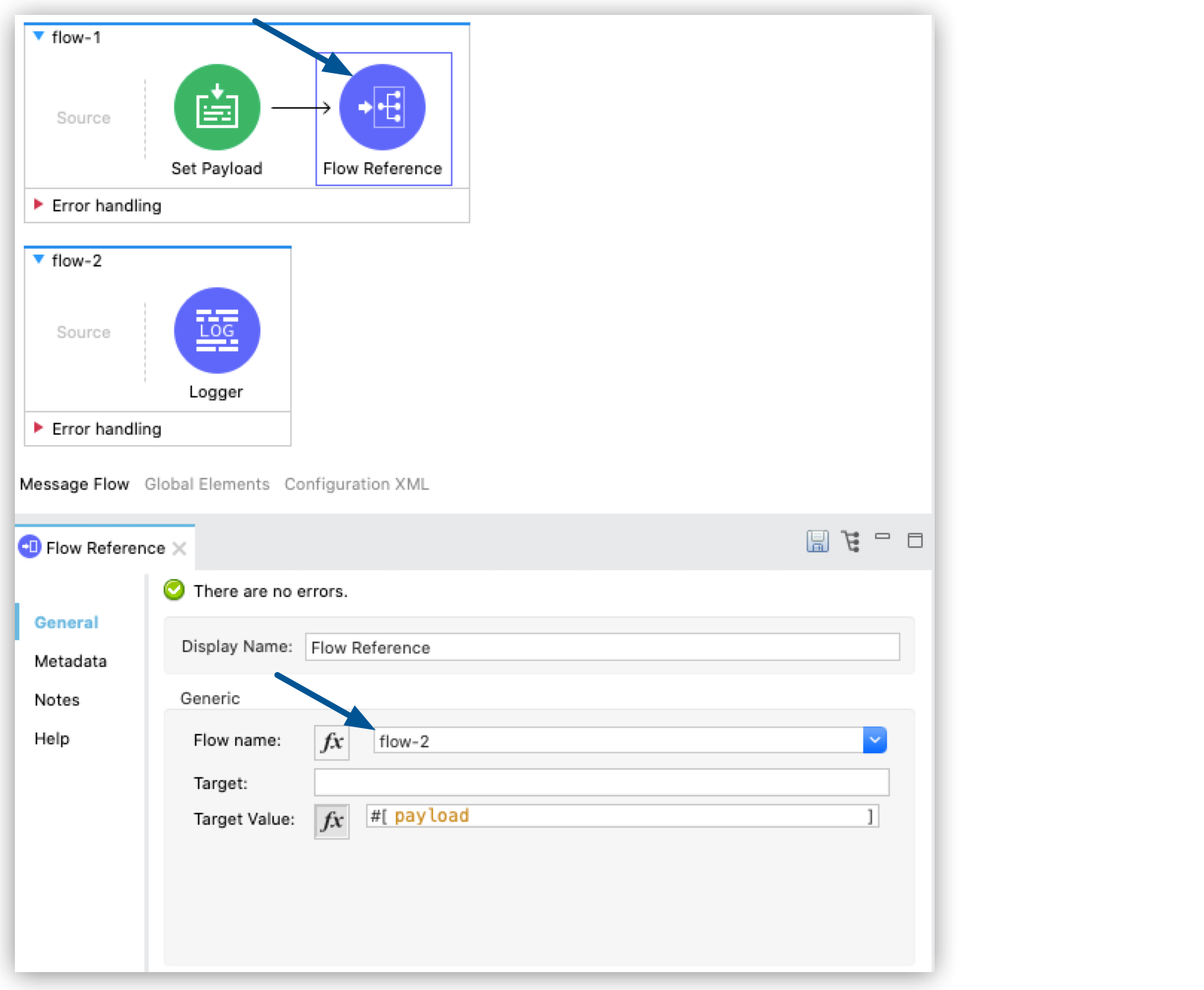1204x990 pixels.
Task: Open the Help section of Flow Reference
Action: pos(52,738)
